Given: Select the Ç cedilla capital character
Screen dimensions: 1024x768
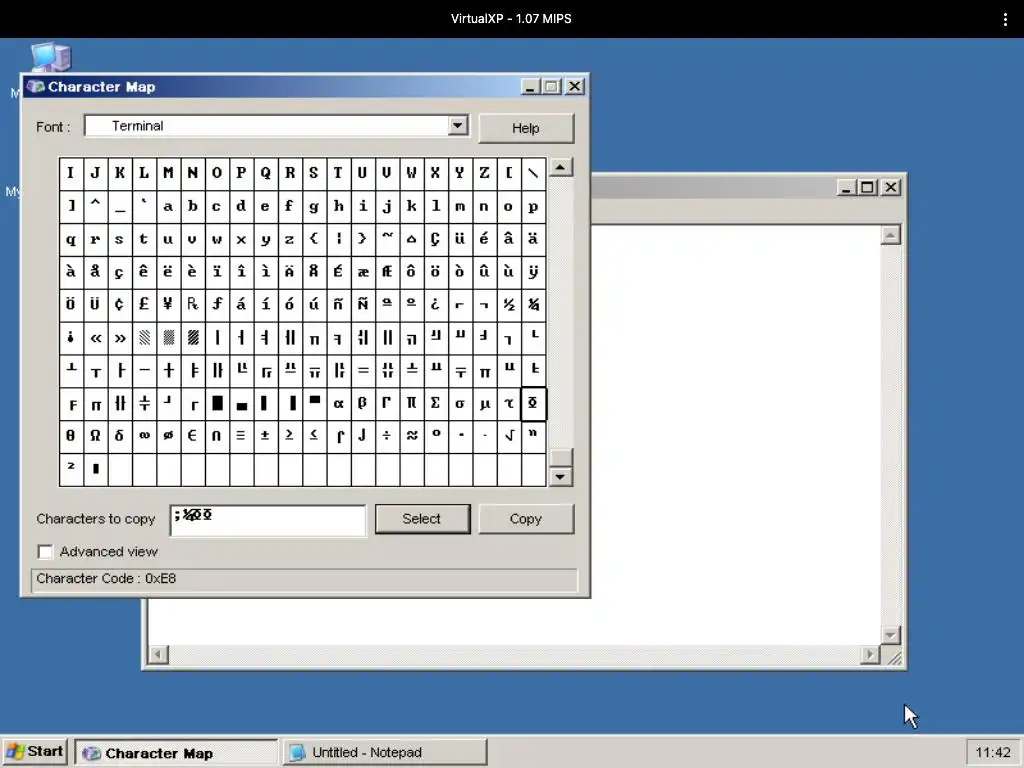Looking at the screenshot, I should coord(436,239).
